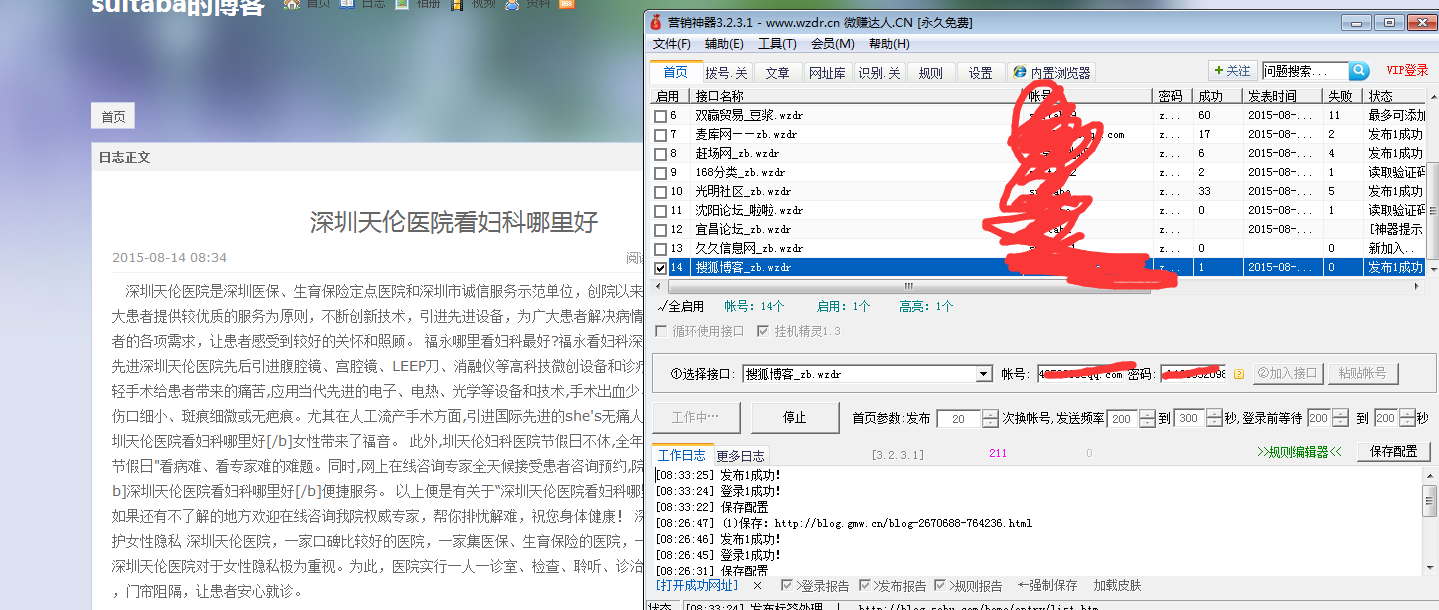Toggle the 登录报告 checkbox
This screenshot has height=610, width=1439.
click(788, 586)
